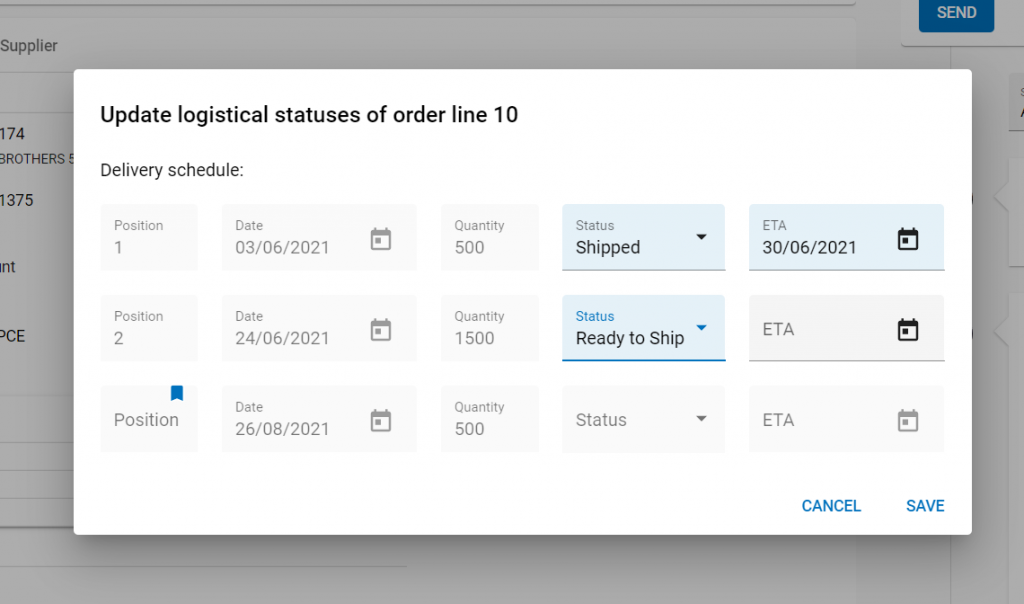Open the empty Status dropdown in third row
Viewport: 1024px width, 604px height.
coord(643,419)
